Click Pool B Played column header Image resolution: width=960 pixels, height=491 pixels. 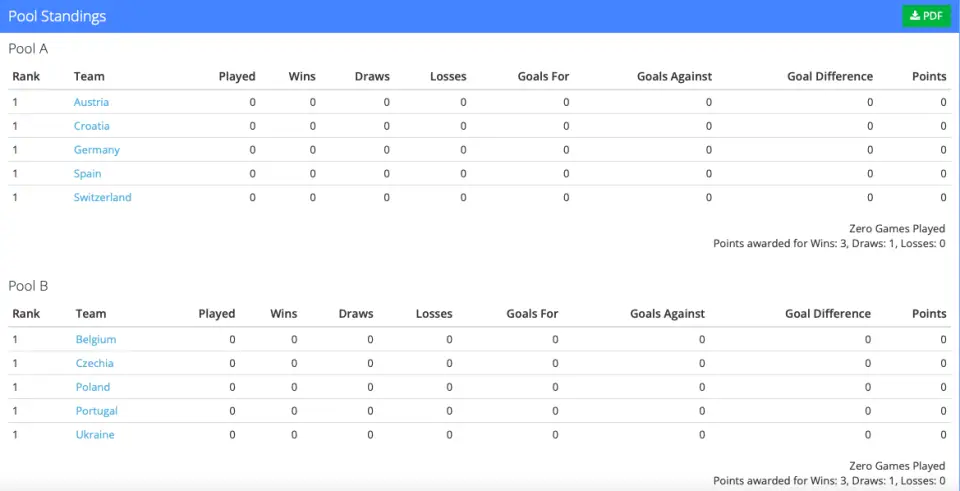point(217,313)
